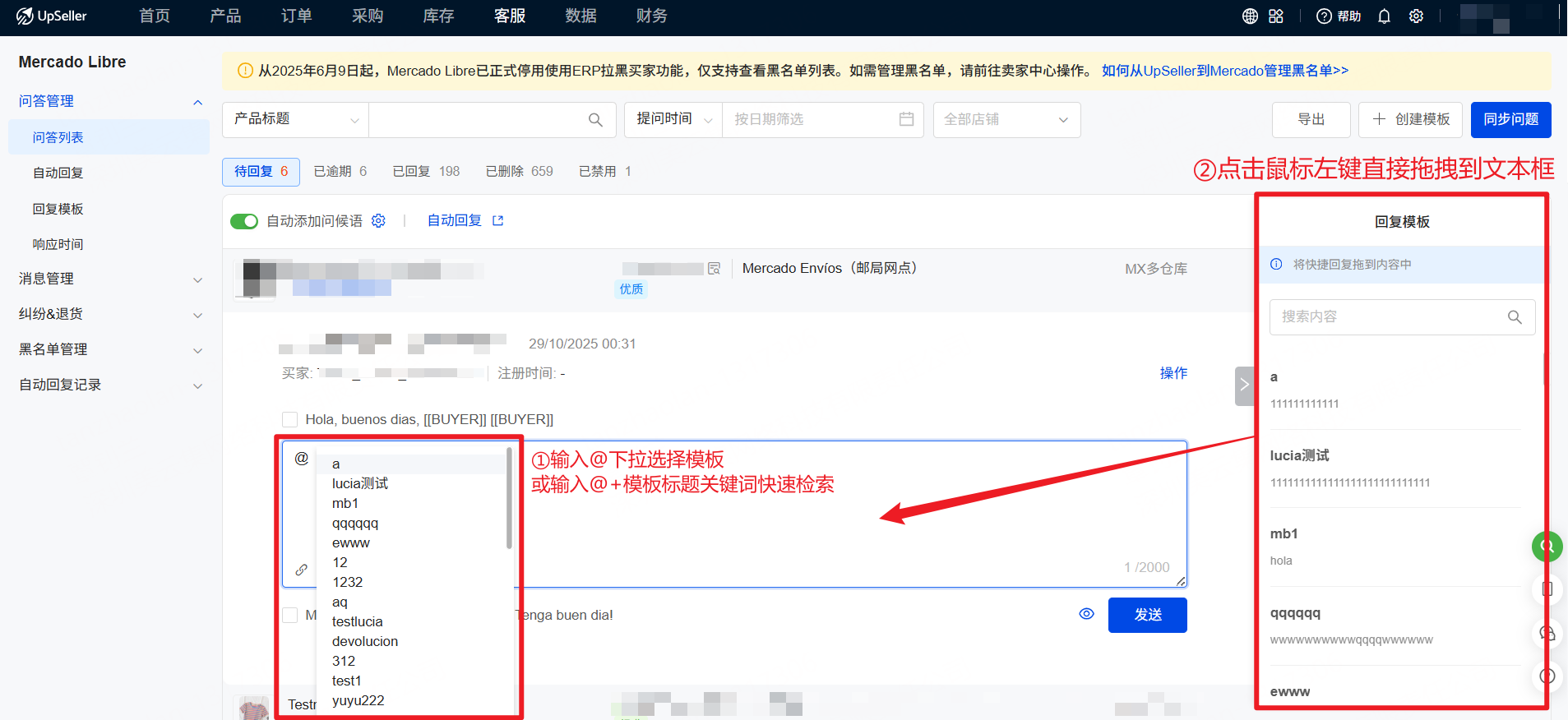Image resolution: width=1568 pixels, height=720 pixels.
Task: Open the 全部店铺 store dropdown
Action: pyautogui.click(x=1006, y=120)
